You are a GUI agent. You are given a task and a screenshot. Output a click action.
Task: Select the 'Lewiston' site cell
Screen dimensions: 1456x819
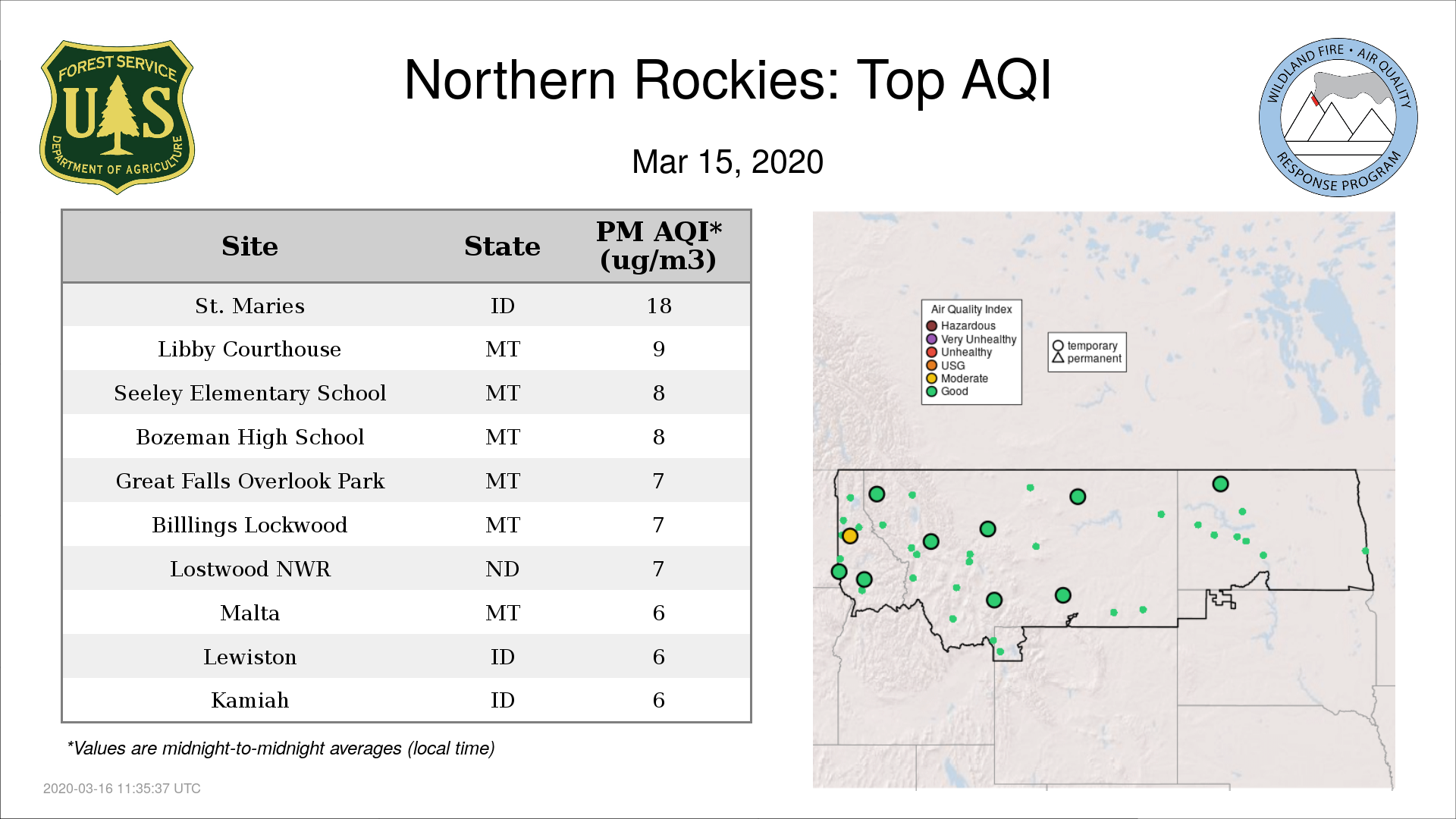[249, 657]
